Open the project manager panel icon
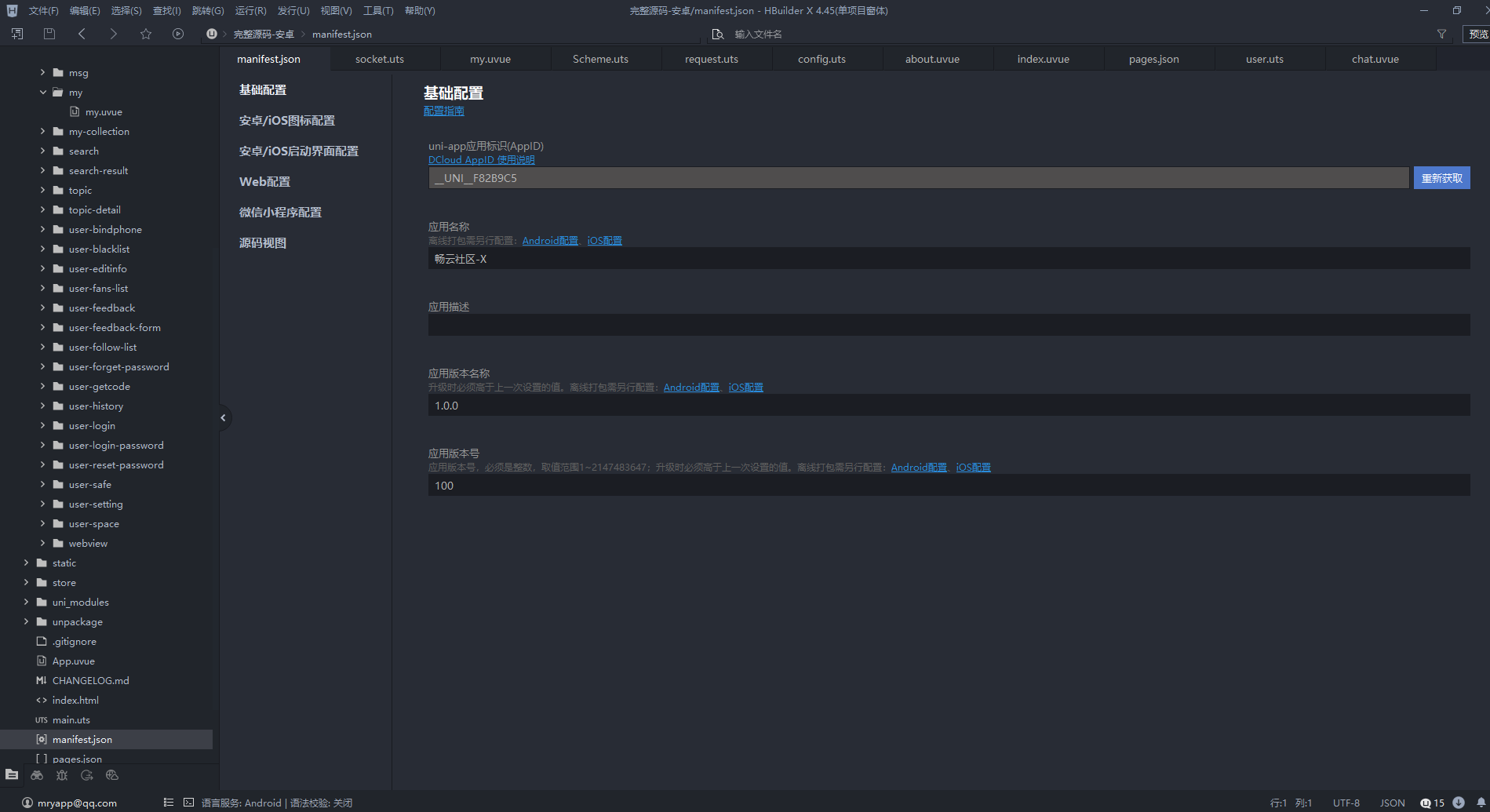 (x=12, y=775)
